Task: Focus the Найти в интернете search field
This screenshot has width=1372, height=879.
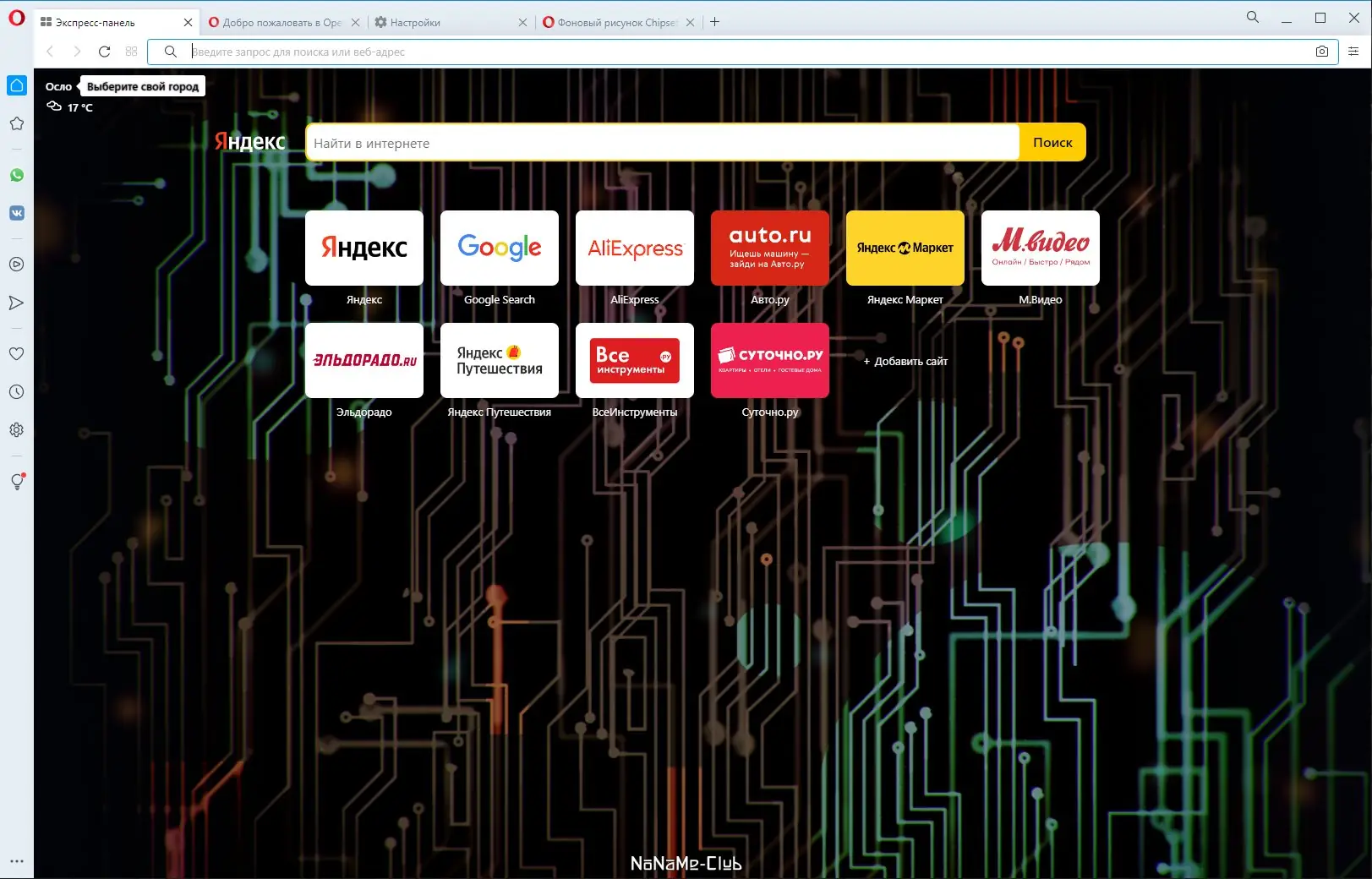Action: 663,143
